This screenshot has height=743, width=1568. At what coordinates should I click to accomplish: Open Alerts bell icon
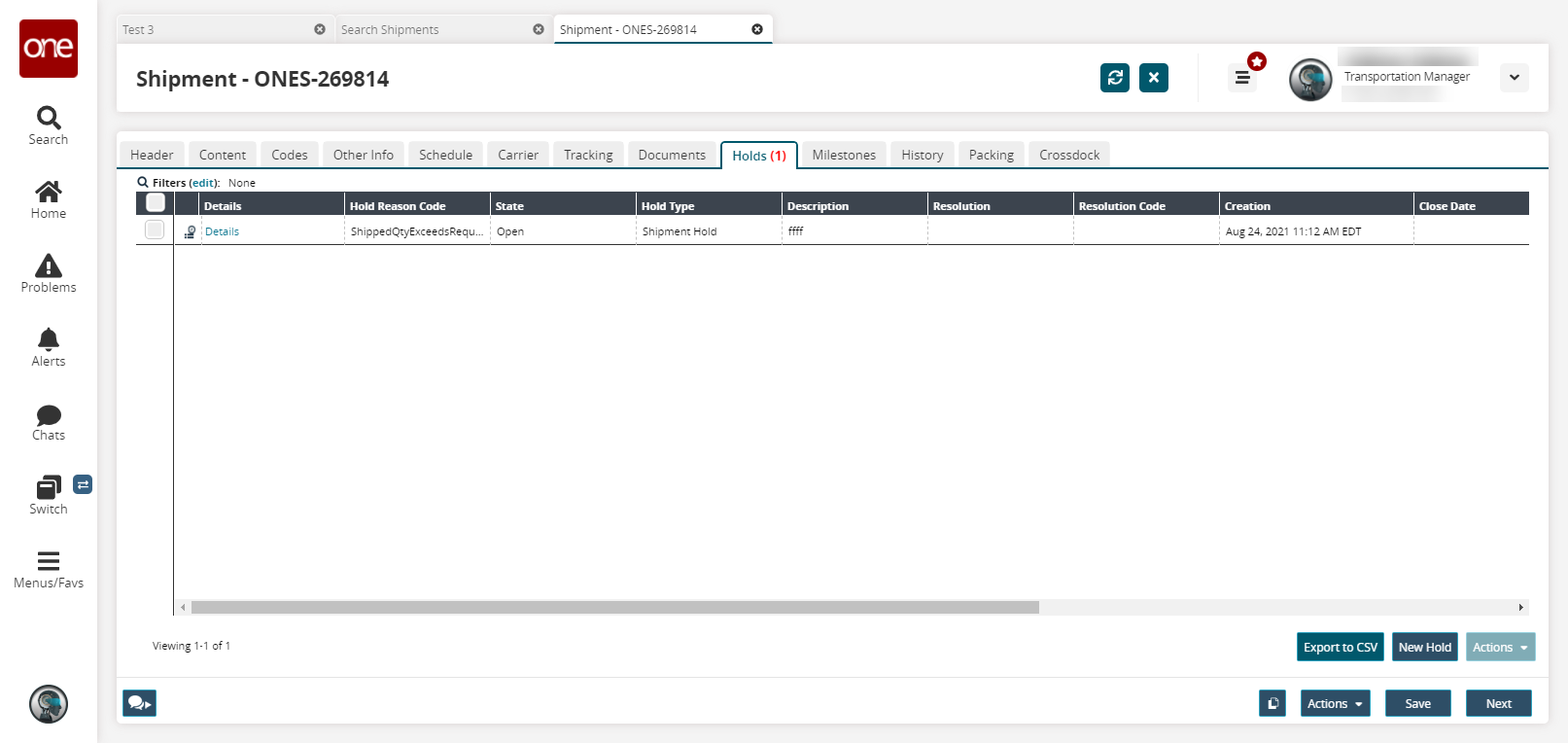click(49, 347)
